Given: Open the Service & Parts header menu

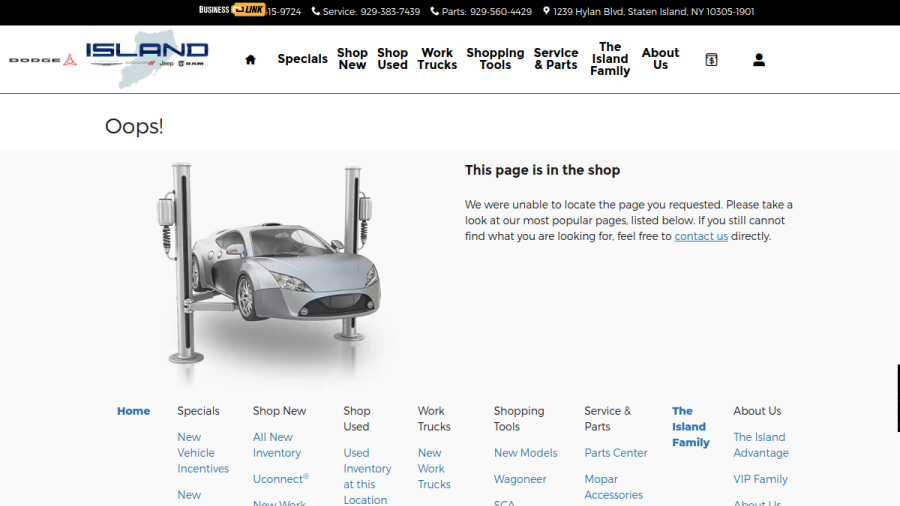Looking at the screenshot, I should coord(556,59).
